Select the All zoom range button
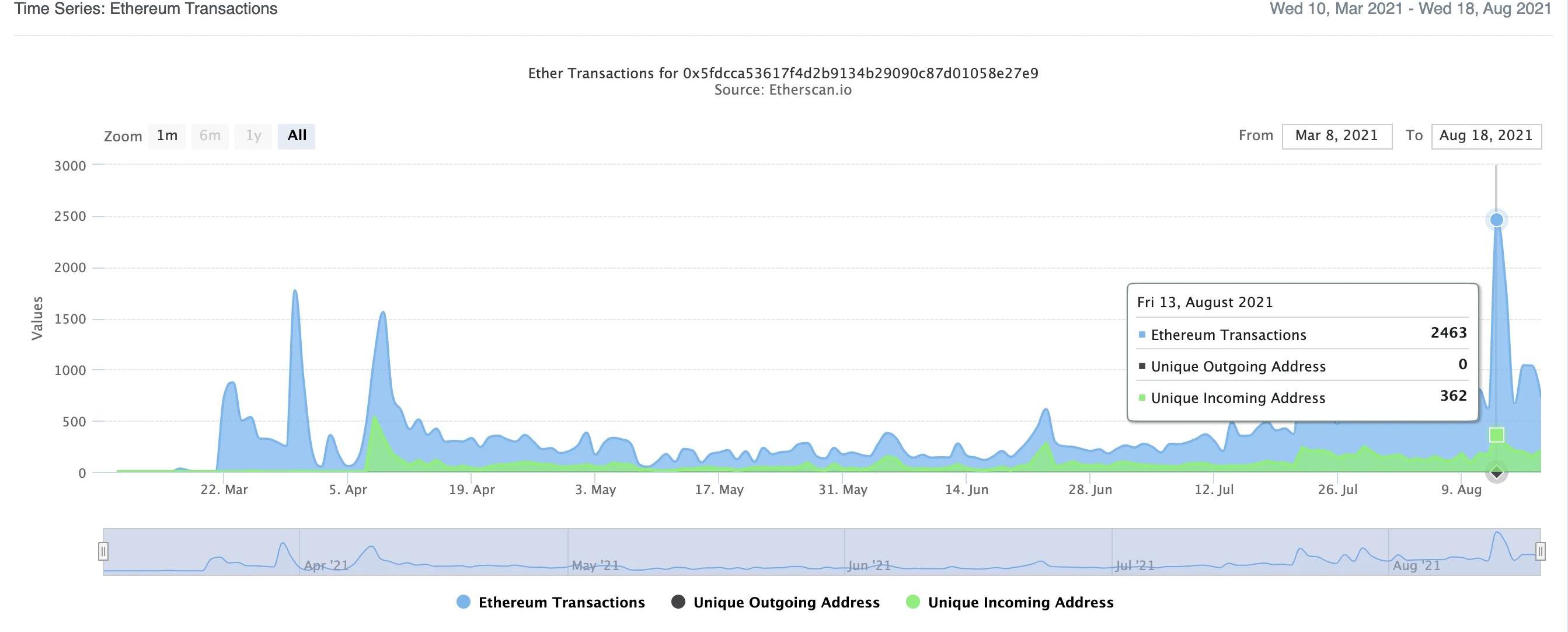The image size is (1568, 632). tap(297, 136)
